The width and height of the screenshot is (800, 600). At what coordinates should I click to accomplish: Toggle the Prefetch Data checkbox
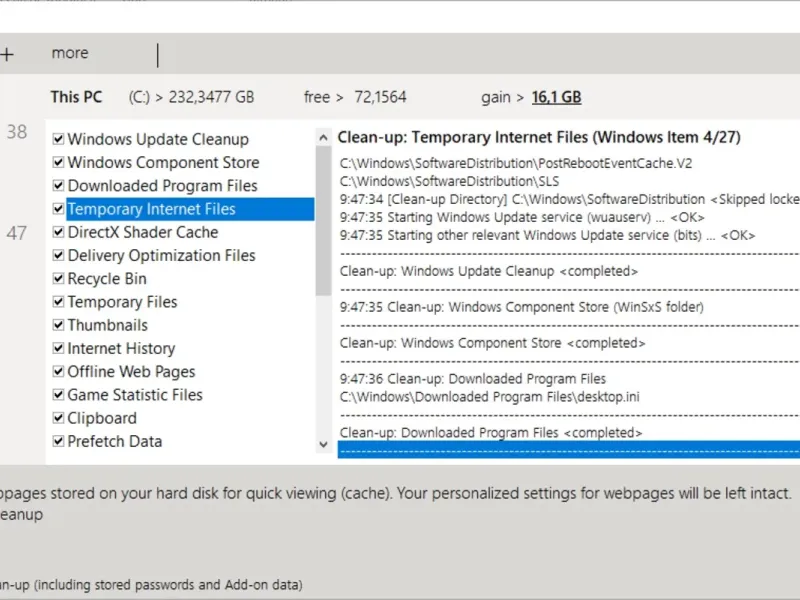pos(59,441)
